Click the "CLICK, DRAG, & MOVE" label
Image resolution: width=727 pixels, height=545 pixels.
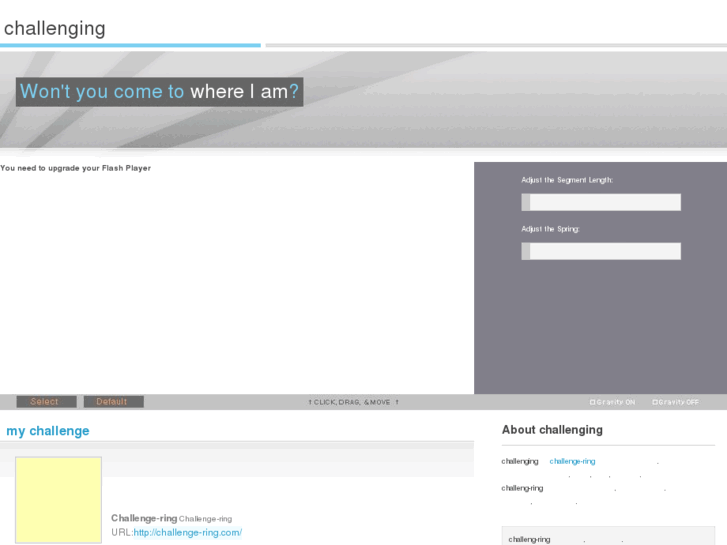point(353,402)
